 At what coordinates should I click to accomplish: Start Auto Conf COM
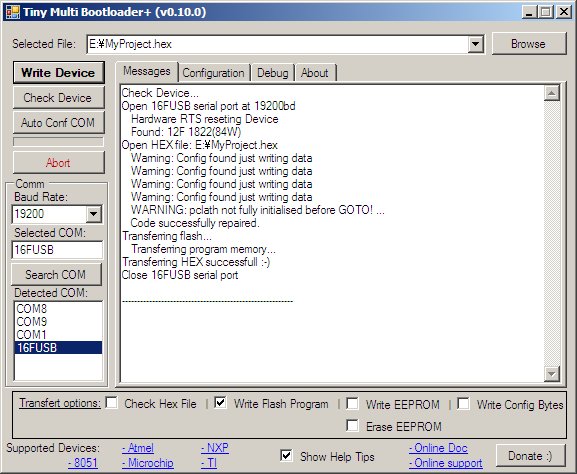coord(59,122)
